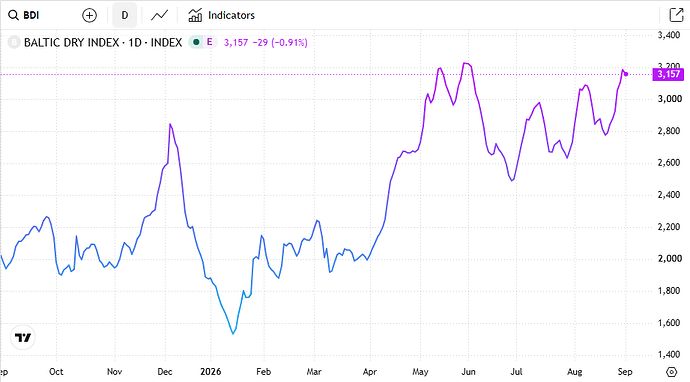Click the 3,157 current price label
The image size is (690, 382).
point(668,74)
